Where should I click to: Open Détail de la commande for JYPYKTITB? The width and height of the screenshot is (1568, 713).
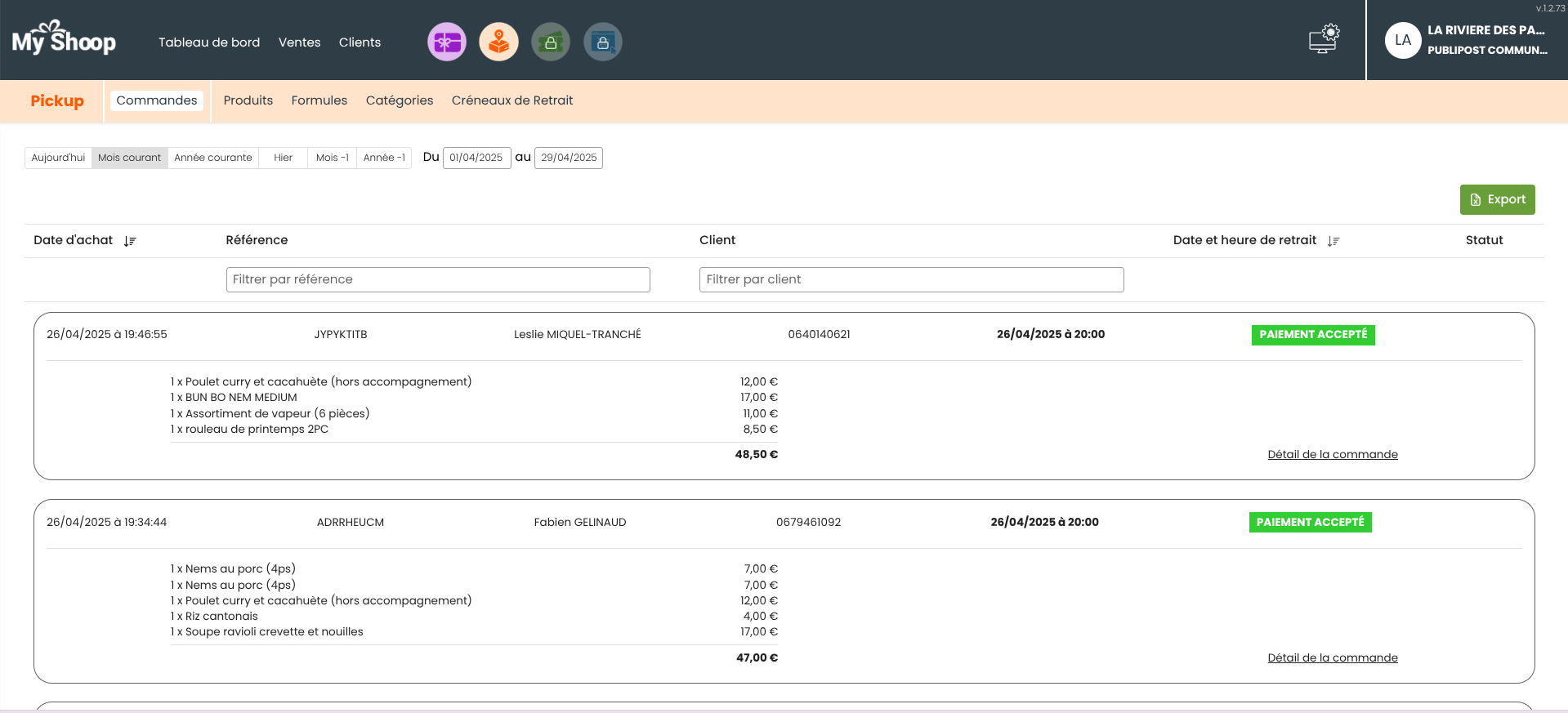pyautogui.click(x=1333, y=454)
